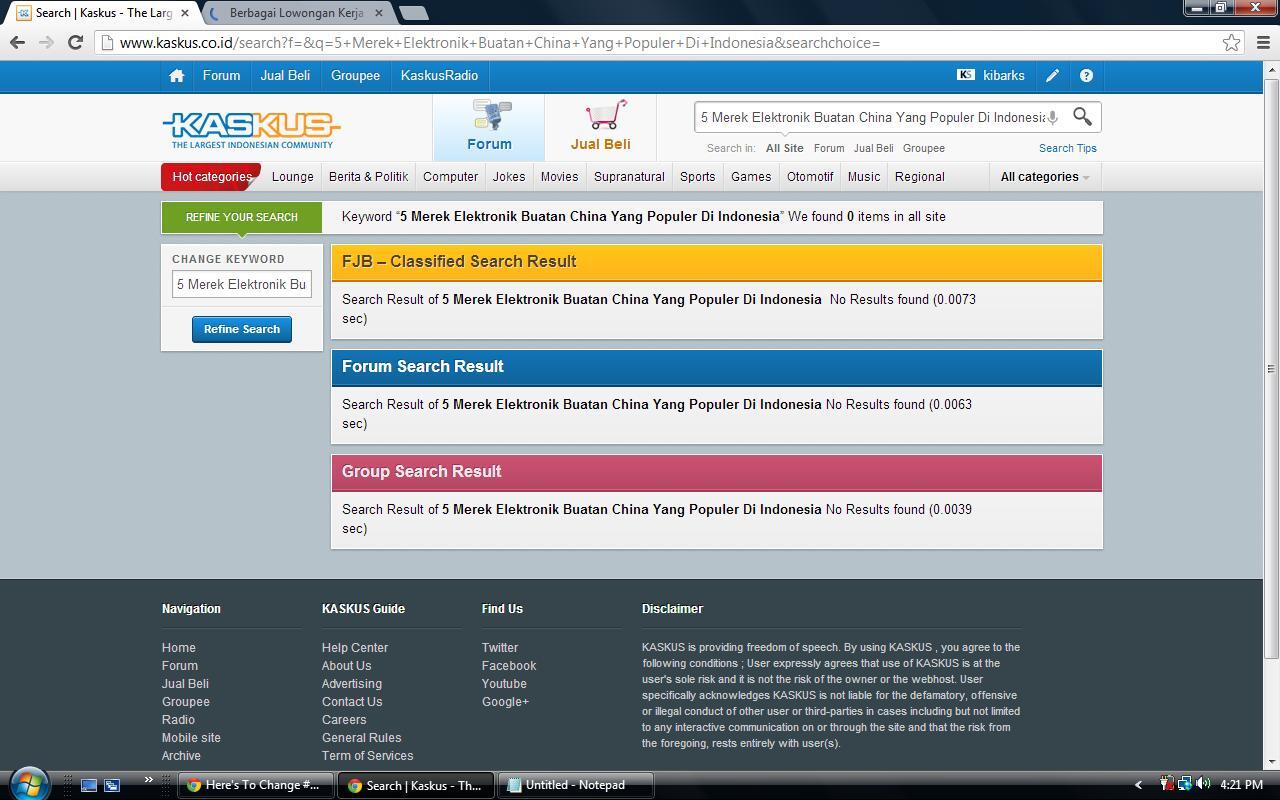Image resolution: width=1280 pixels, height=800 pixels.
Task: Activate voice search microphone icon
Action: (1052, 118)
